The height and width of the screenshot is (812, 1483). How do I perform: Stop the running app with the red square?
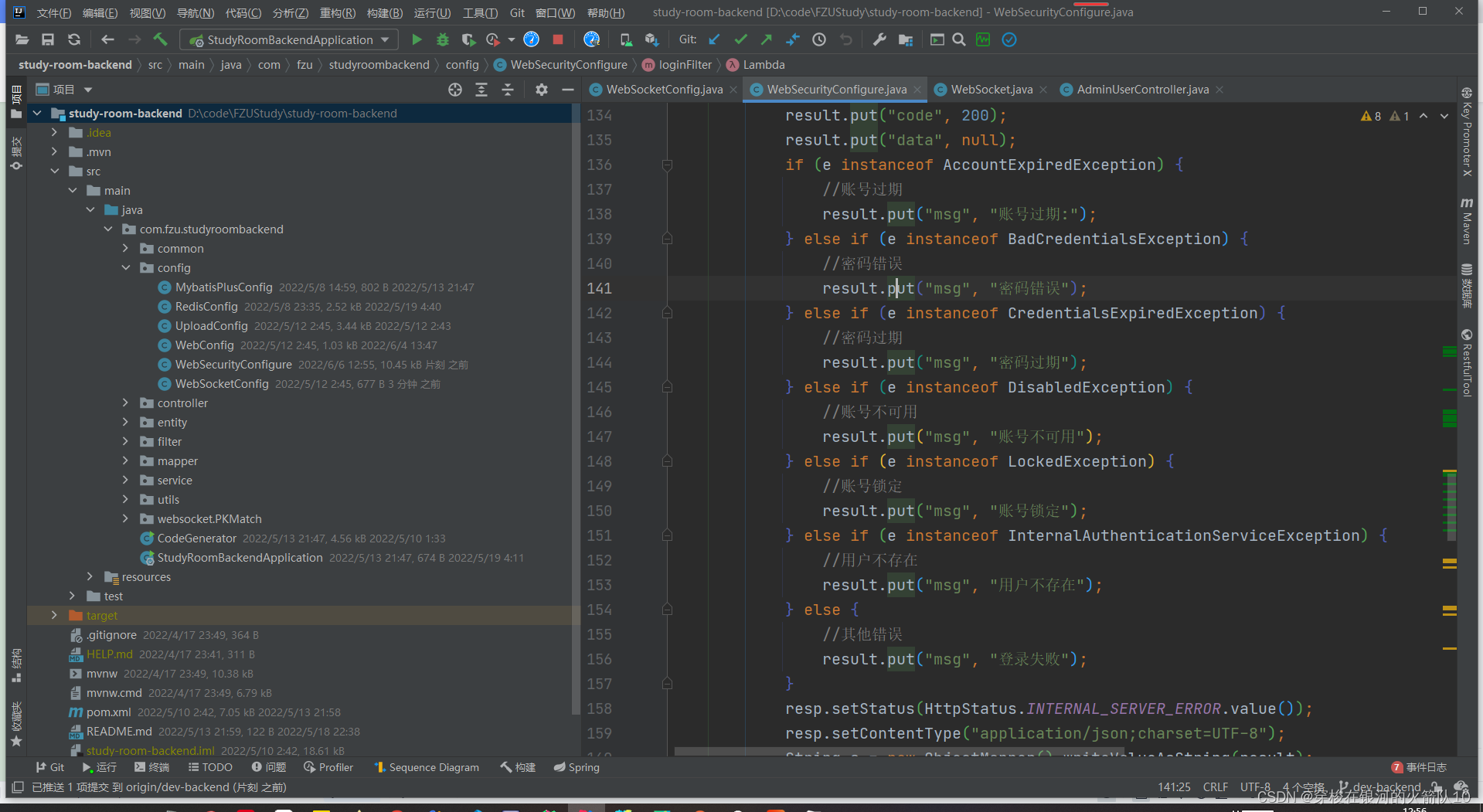[x=558, y=39]
